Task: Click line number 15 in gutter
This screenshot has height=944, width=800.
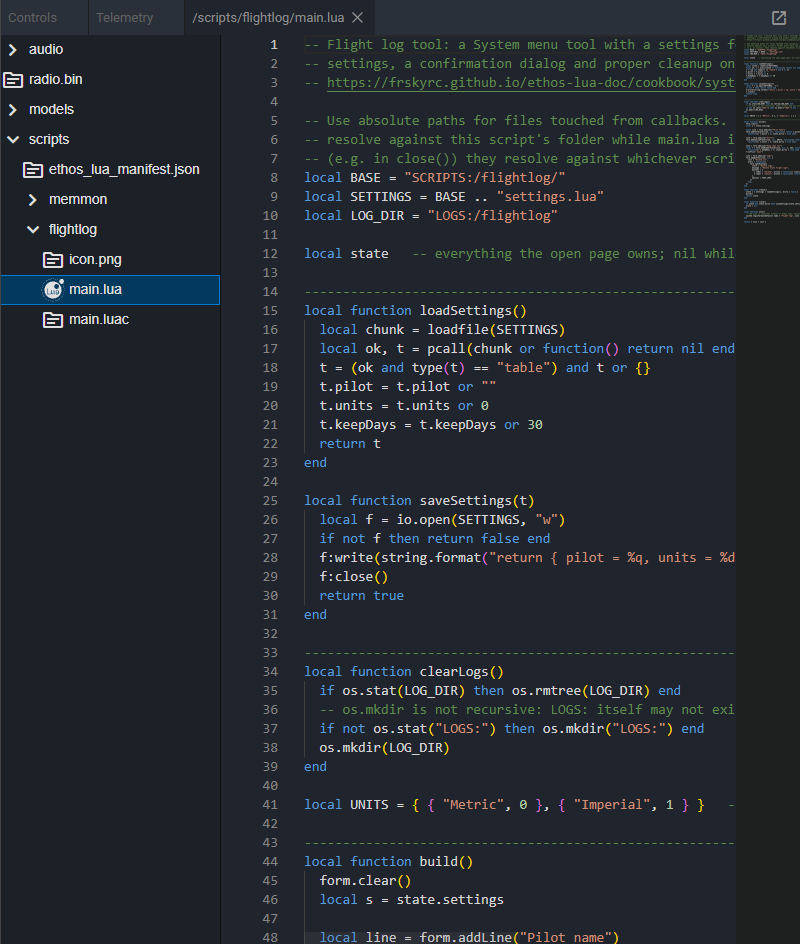Action: tap(270, 311)
